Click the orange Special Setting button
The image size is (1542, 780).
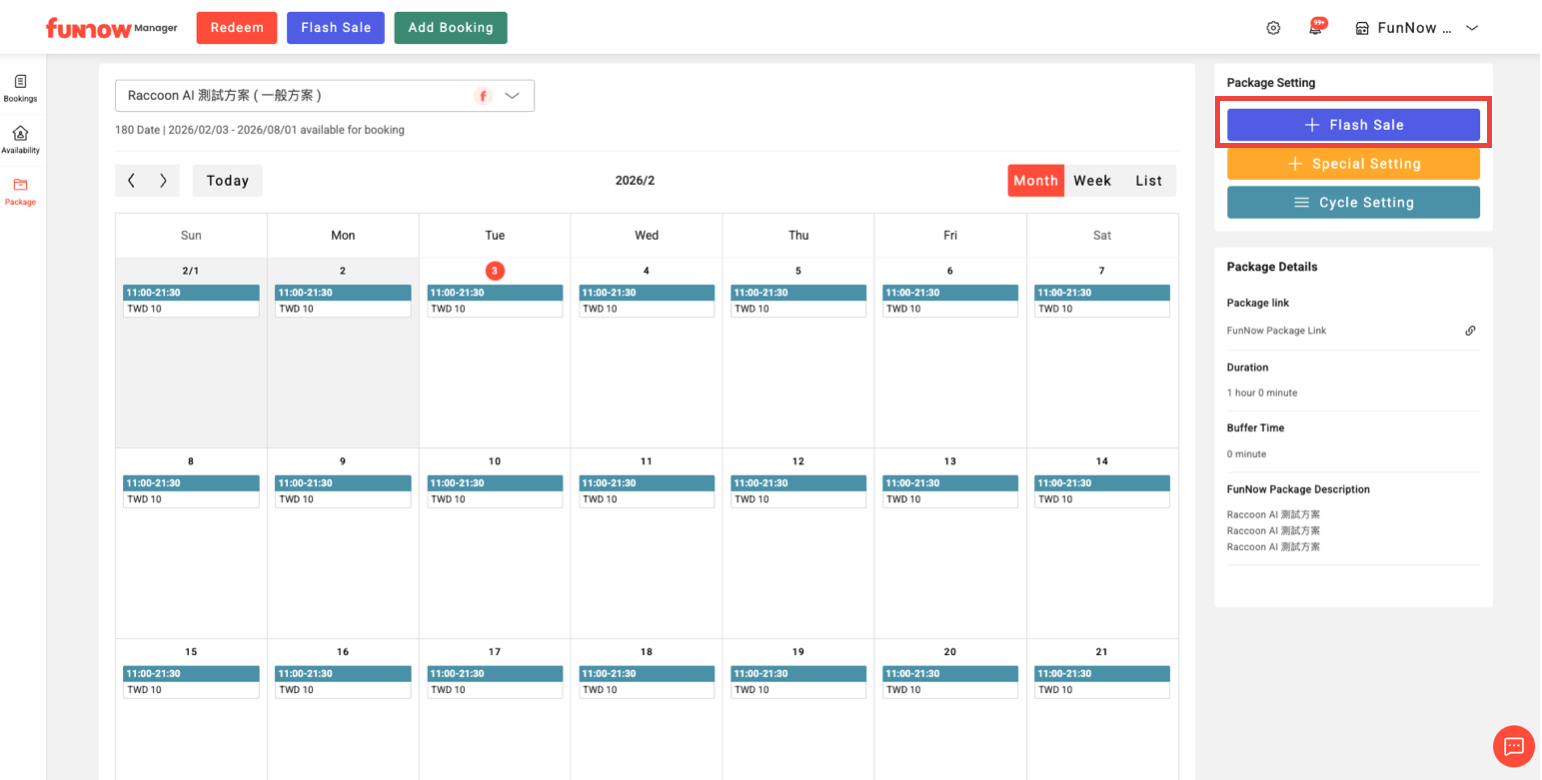(1353, 164)
